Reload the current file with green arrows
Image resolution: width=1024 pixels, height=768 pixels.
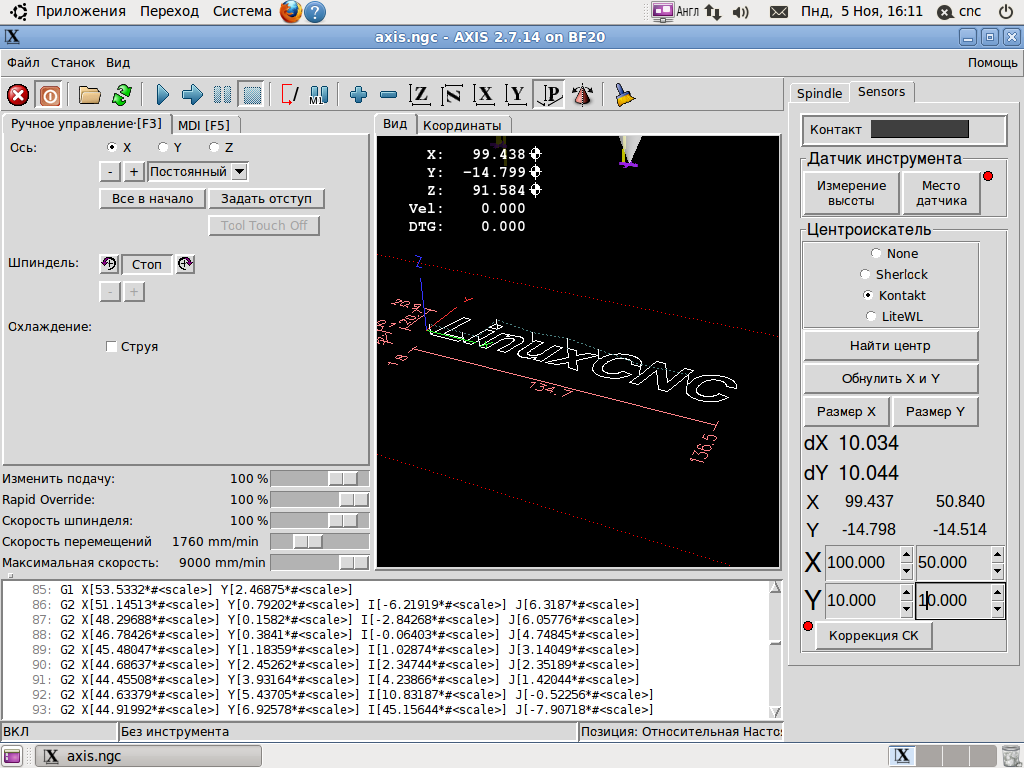[121, 95]
